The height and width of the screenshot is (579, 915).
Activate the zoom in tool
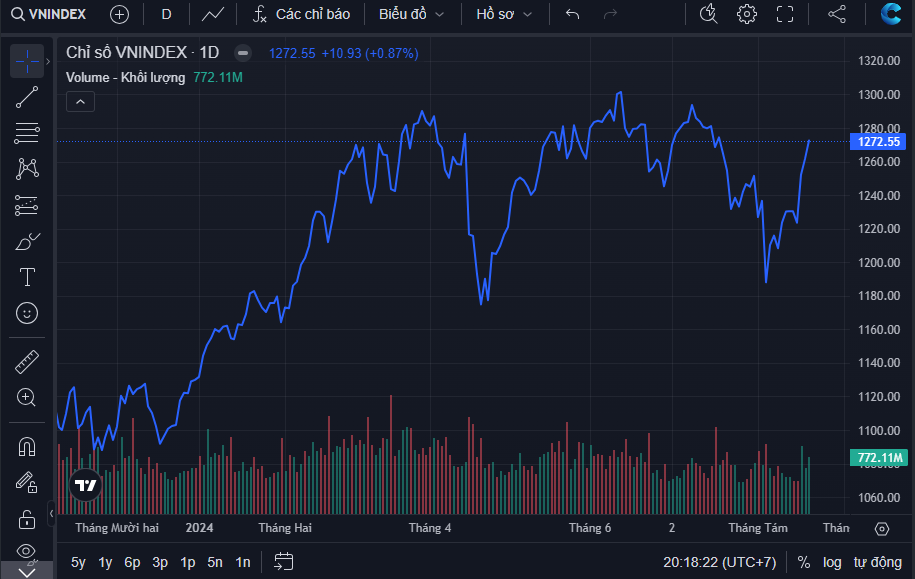pos(27,397)
